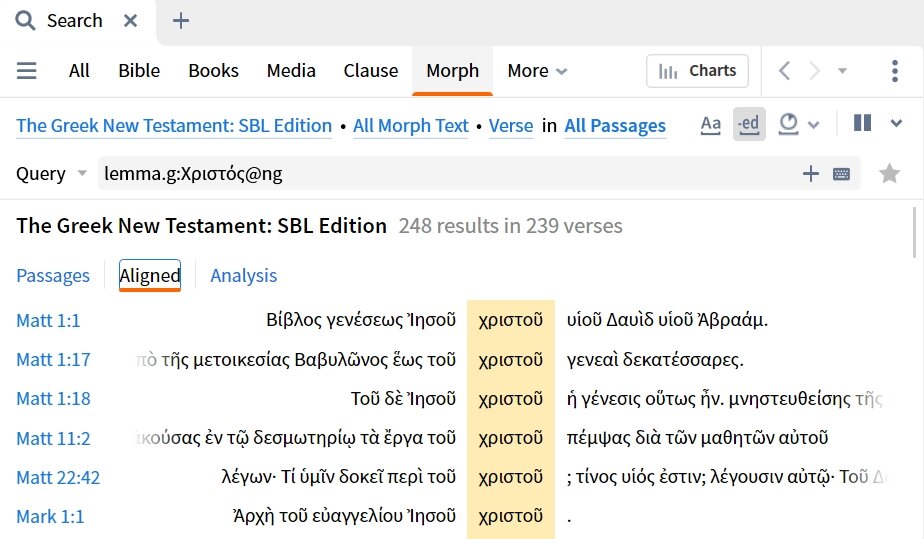Add a search term with the plus icon
This screenshot has width=924, height=539.
click(x=811, y=173)
